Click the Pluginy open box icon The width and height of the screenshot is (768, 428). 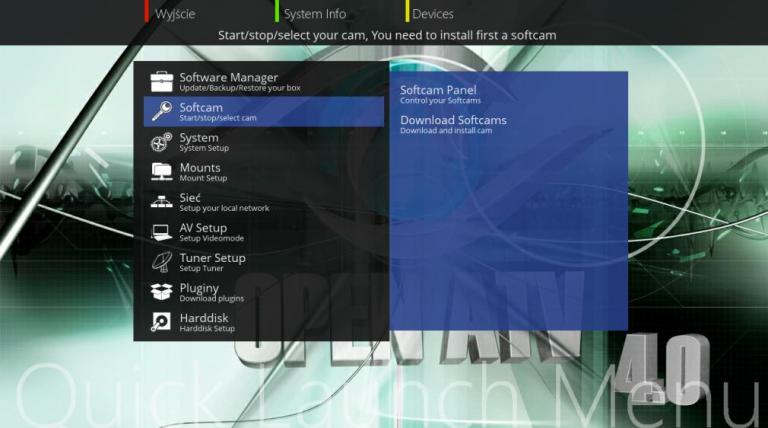(x=162, y=292)
